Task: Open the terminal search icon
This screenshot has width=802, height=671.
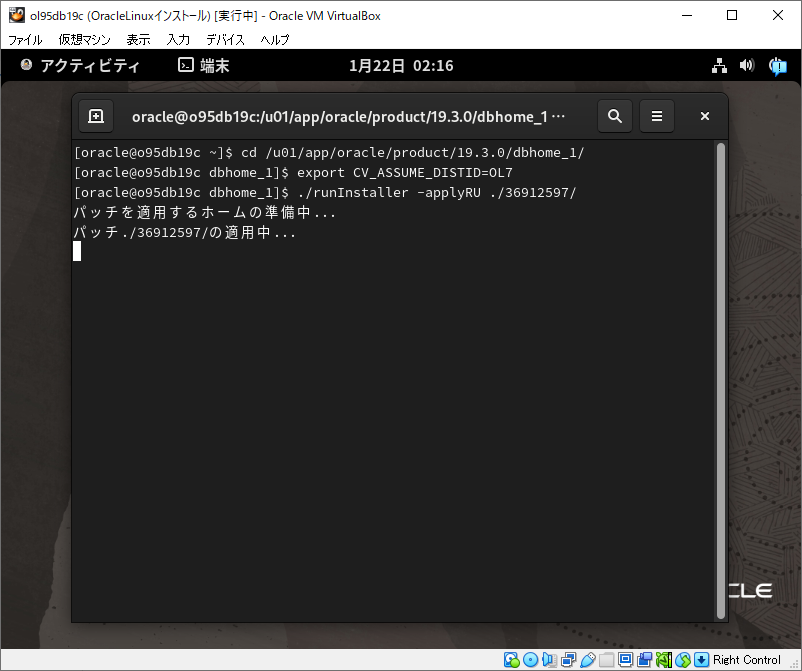Action: tap(615, 116)
